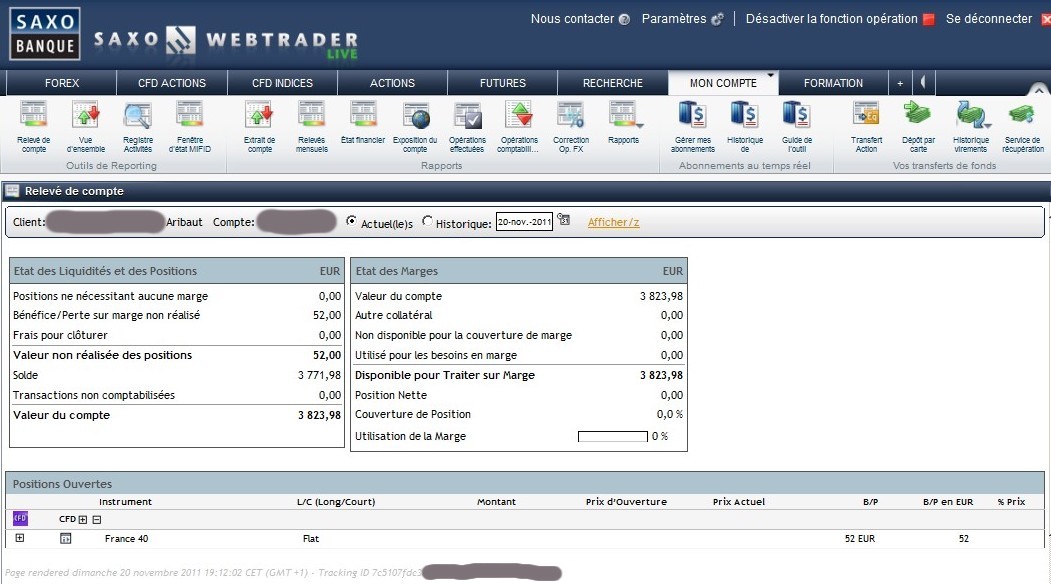This screenshot has height=584, width=1051.
Task: Click the Nous contacter link
Action: pos(572,19)
